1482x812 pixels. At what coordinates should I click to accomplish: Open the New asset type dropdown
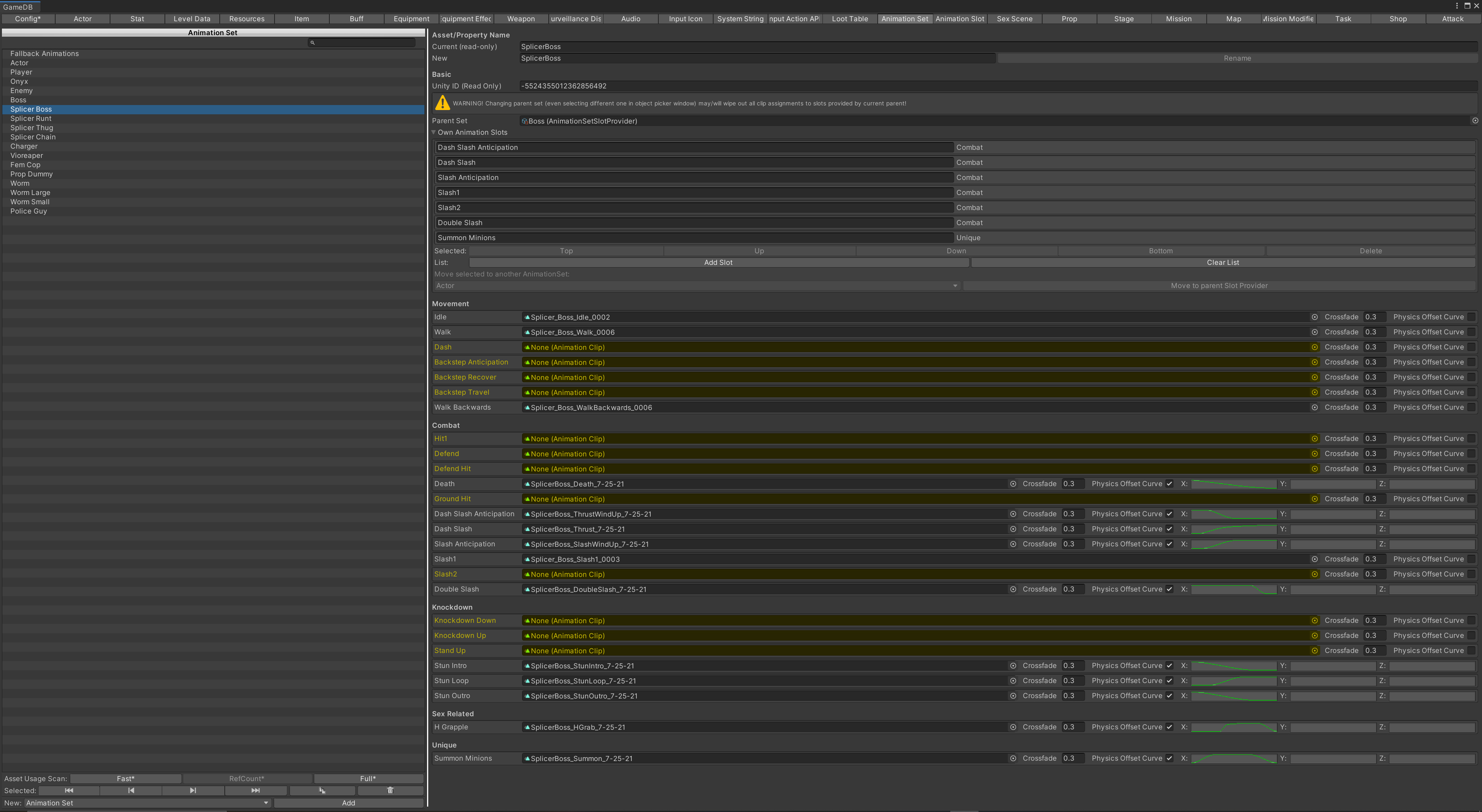[147, 803]
